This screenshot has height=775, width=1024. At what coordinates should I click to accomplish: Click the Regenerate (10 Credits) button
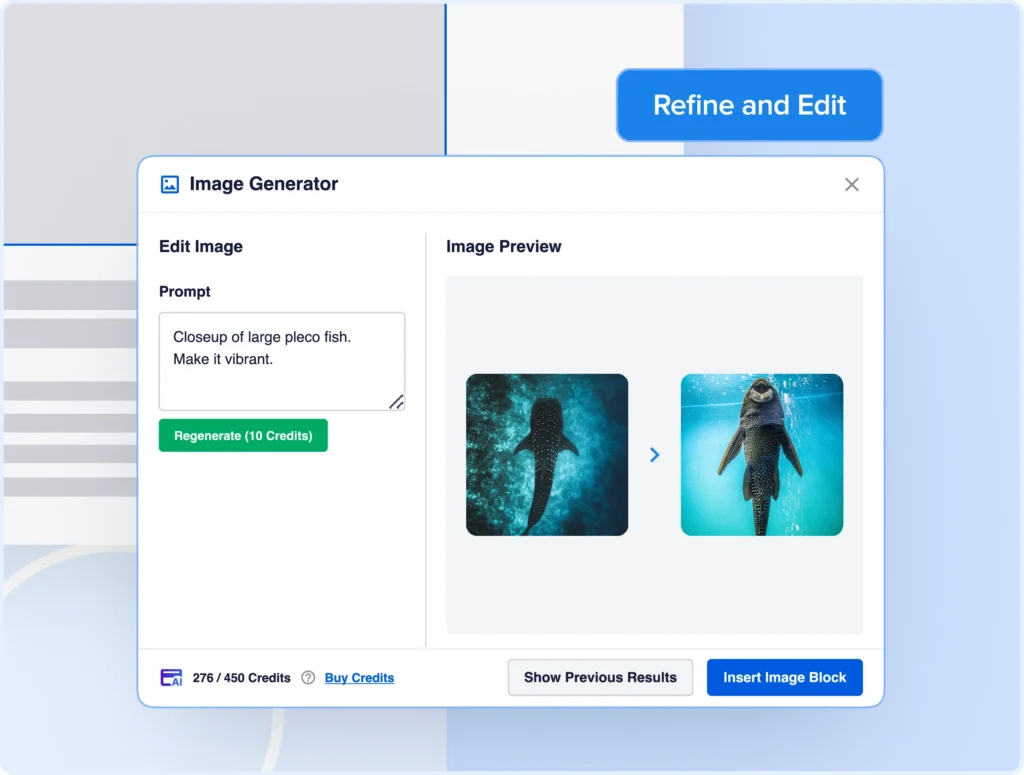pos(243,436)
